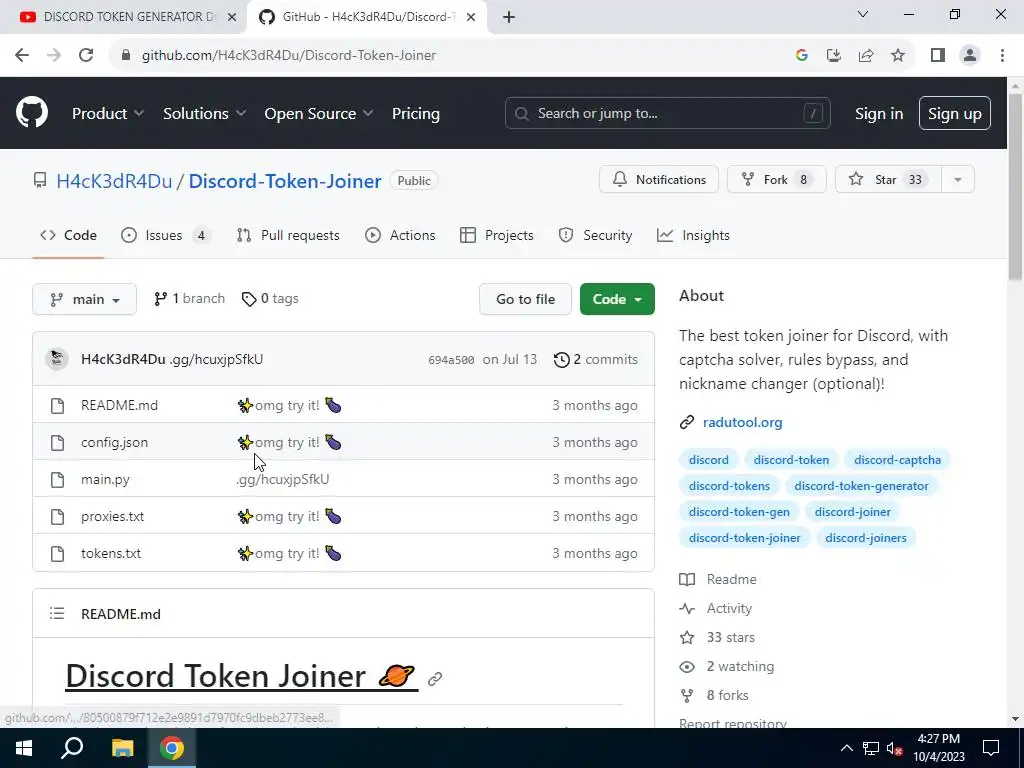Open the Pricing link

click(x=415, y=113)
